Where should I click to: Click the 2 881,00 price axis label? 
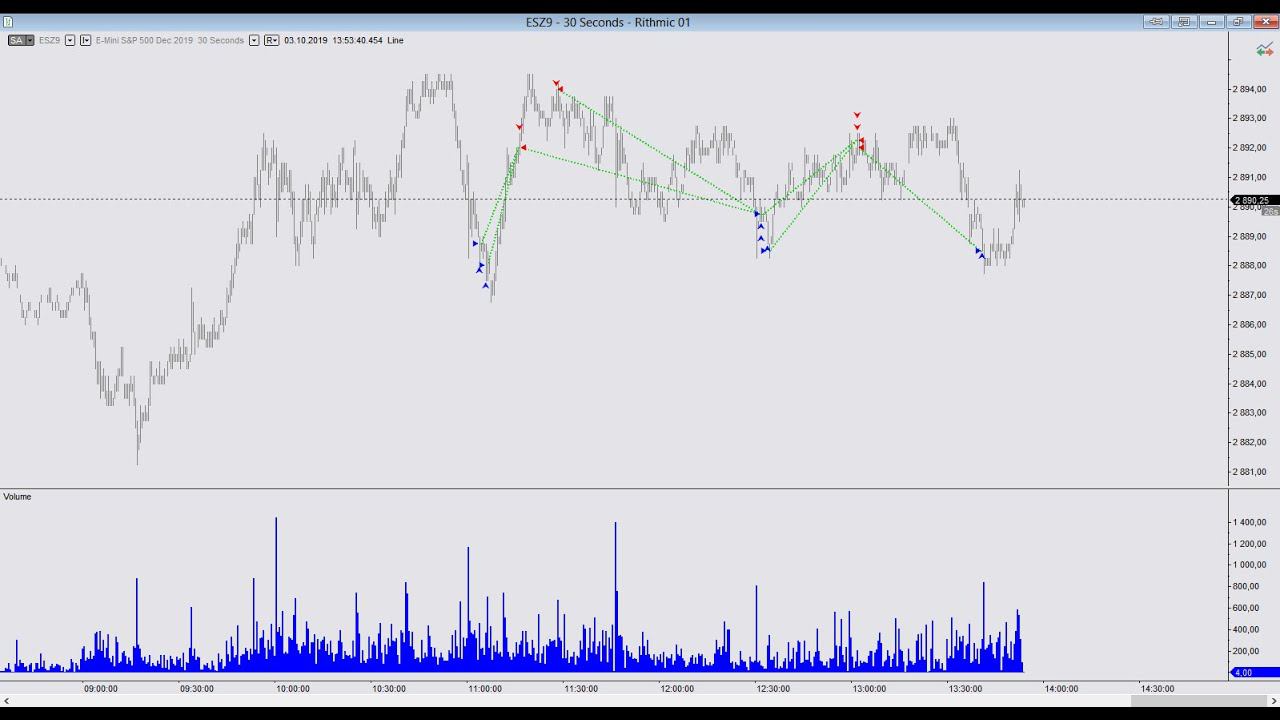tap(1250, 472)
